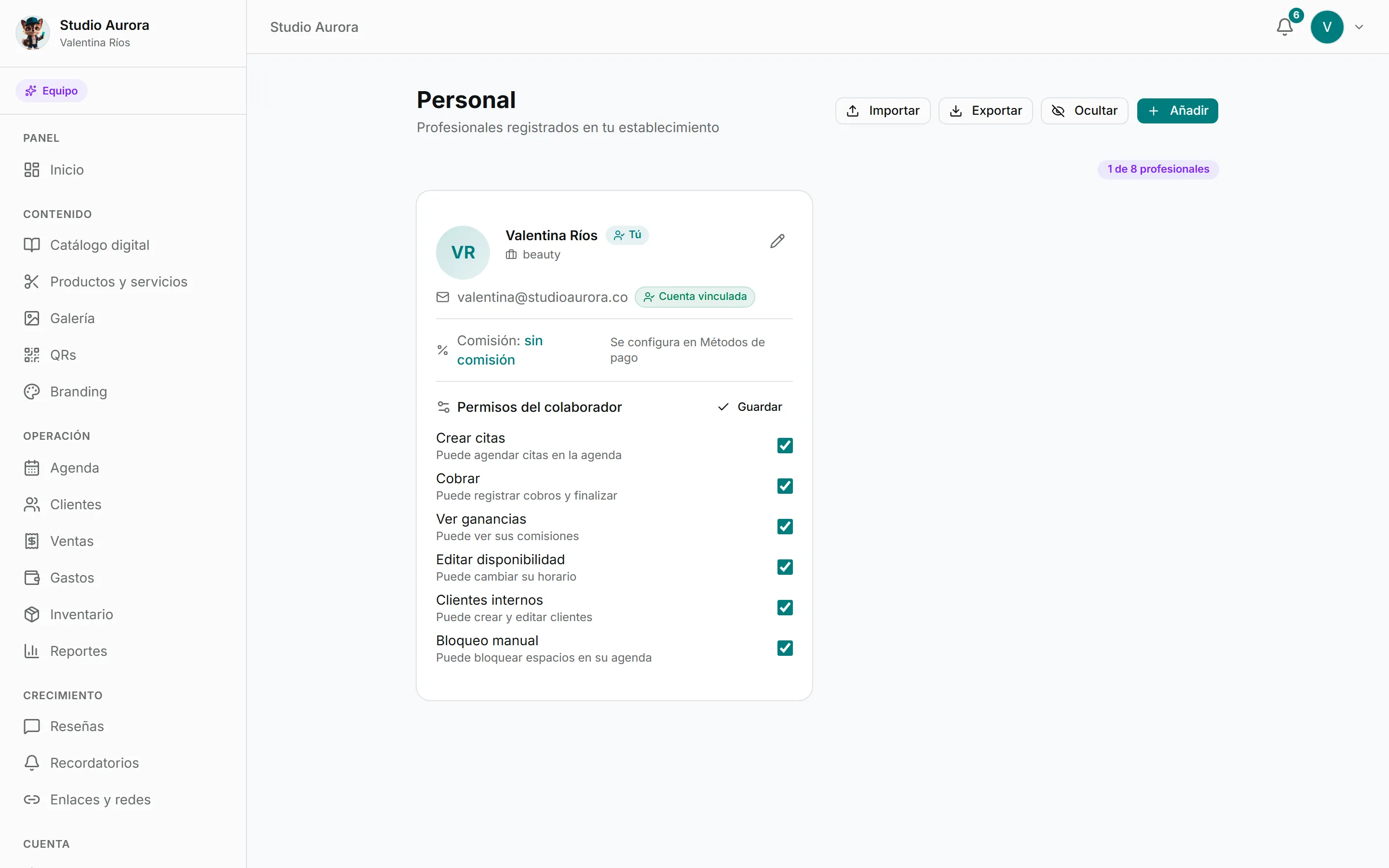Disable the Clientes internos permission
Screen dimensions: 1389x868
(x=785, y=608)
